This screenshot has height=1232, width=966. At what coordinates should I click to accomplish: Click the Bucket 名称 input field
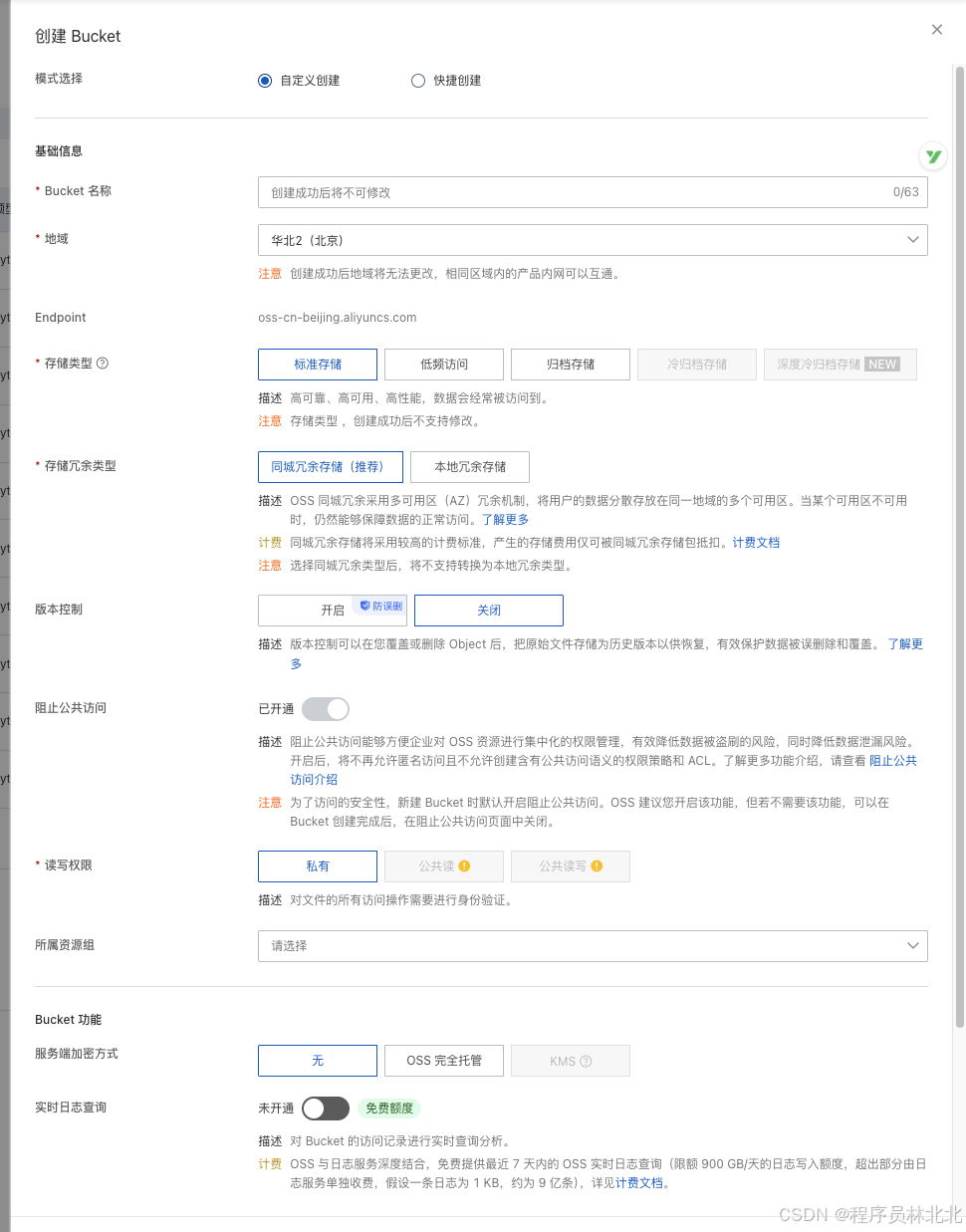pos(593,192)
